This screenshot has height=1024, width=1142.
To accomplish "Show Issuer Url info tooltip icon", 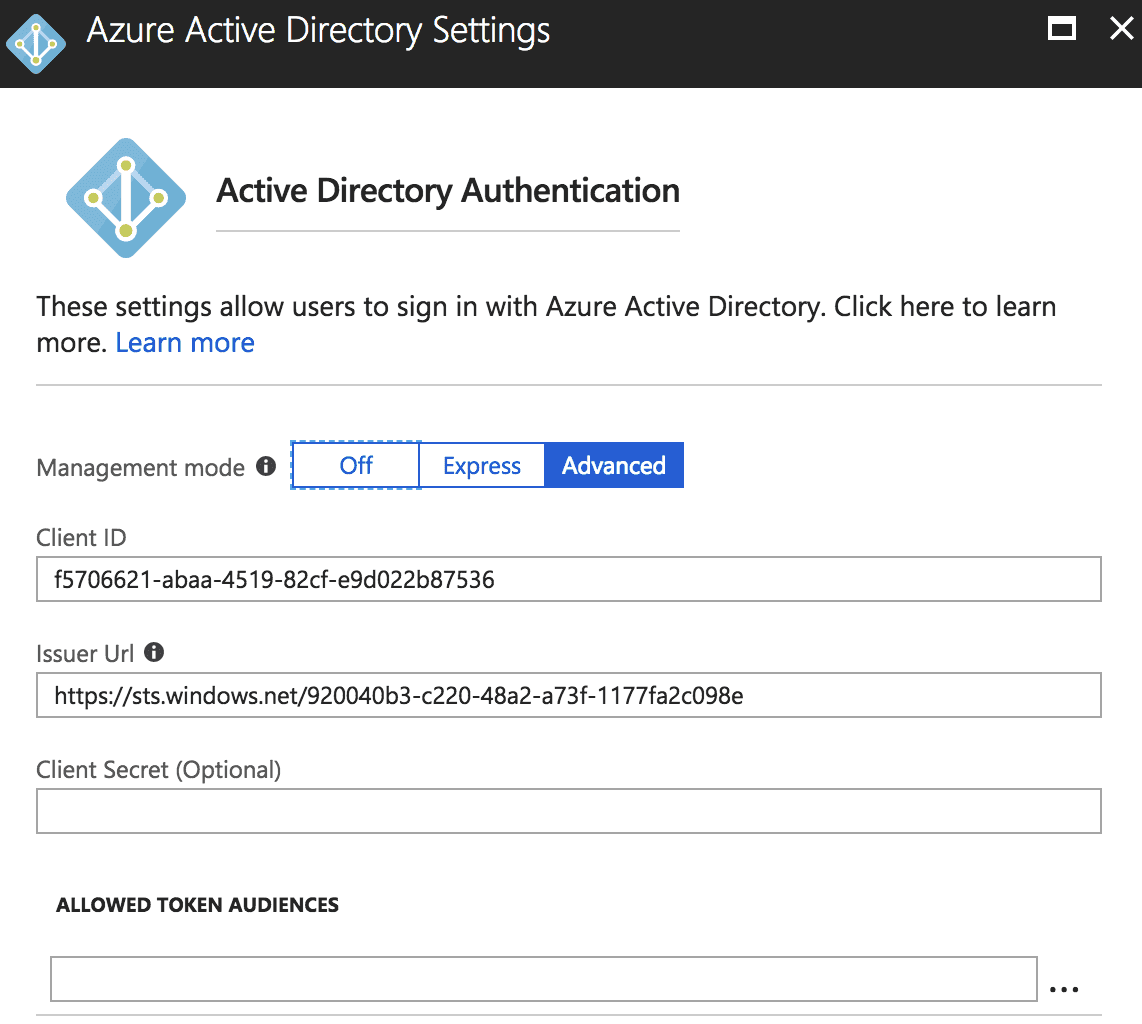I will (x=154, y=652).
